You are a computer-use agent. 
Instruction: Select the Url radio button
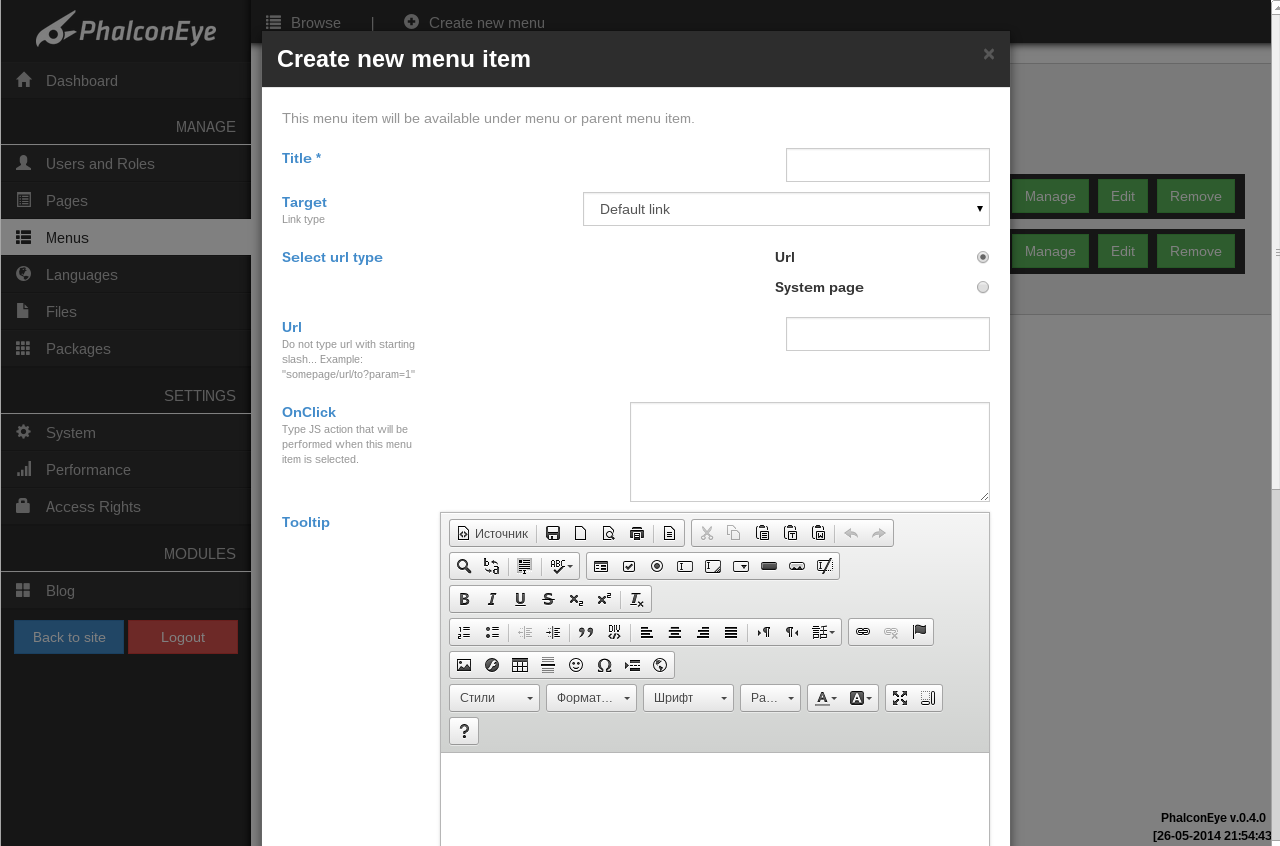click(x=983, y=257)
